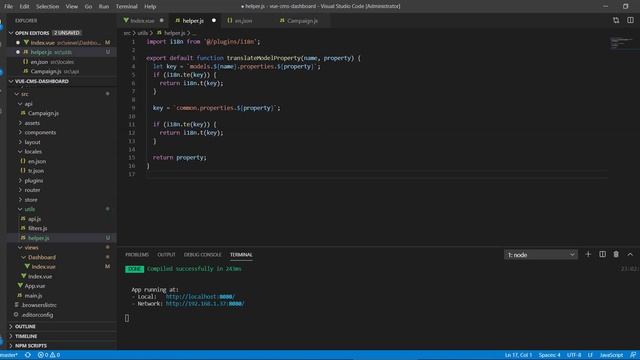Open errors and warnings status indicator
640x360 pixels.
pyautogui.click(x=49, y=355)
